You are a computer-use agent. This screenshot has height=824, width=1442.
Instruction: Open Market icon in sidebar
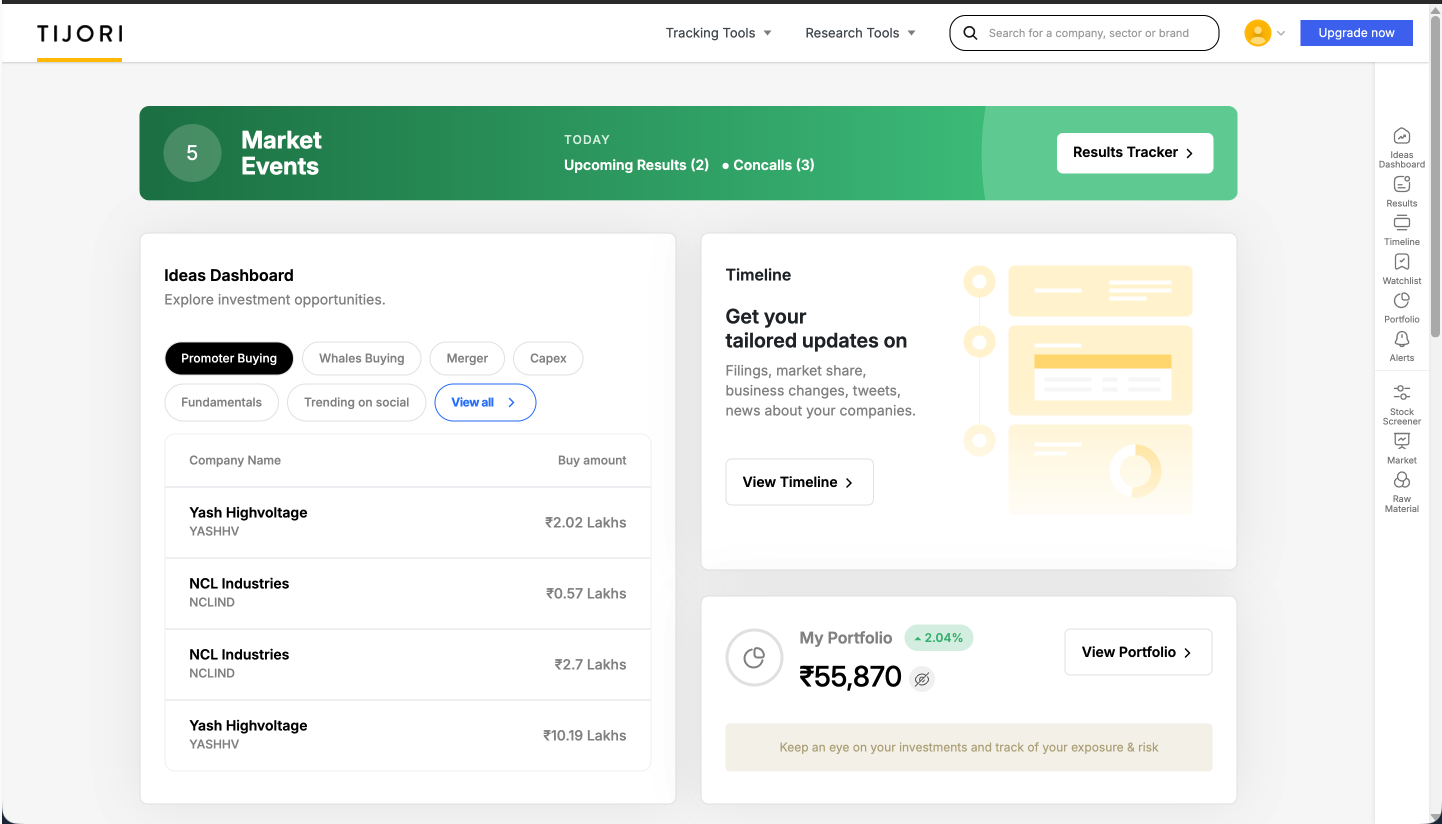pos(1401,442)
